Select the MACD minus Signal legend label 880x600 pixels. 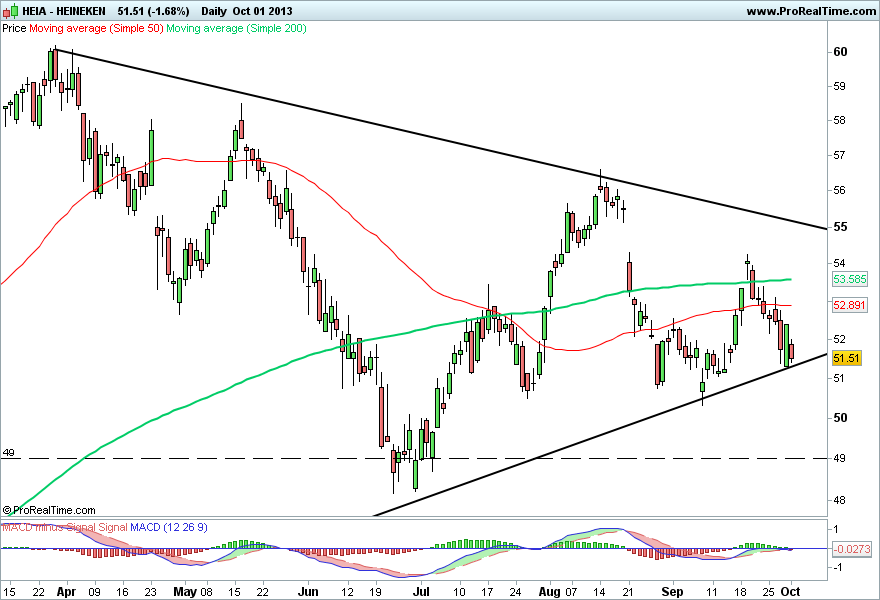point(49,528)
